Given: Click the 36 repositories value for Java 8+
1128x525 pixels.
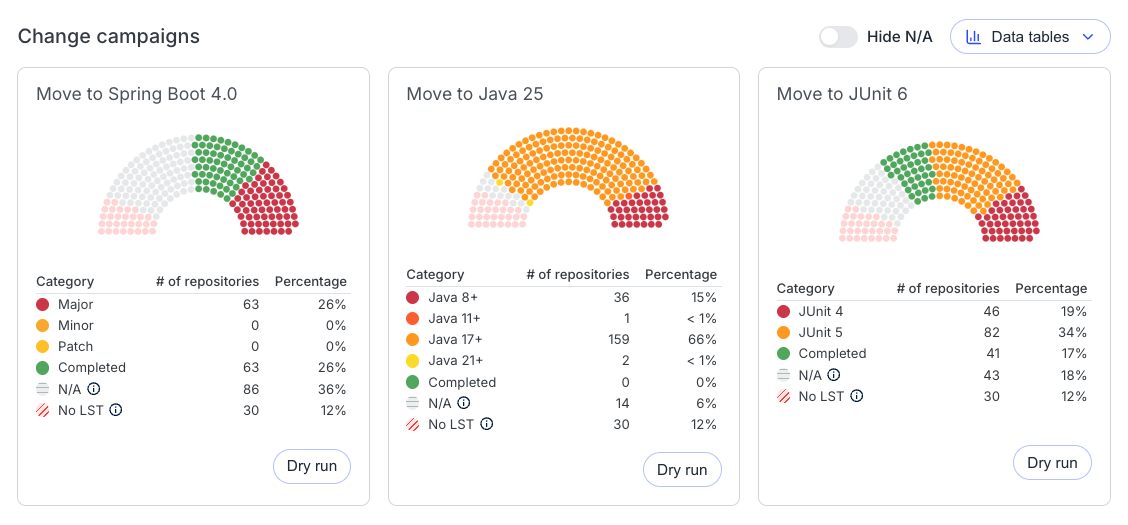Looking at the screenshot, I should [x=622, y=297].
